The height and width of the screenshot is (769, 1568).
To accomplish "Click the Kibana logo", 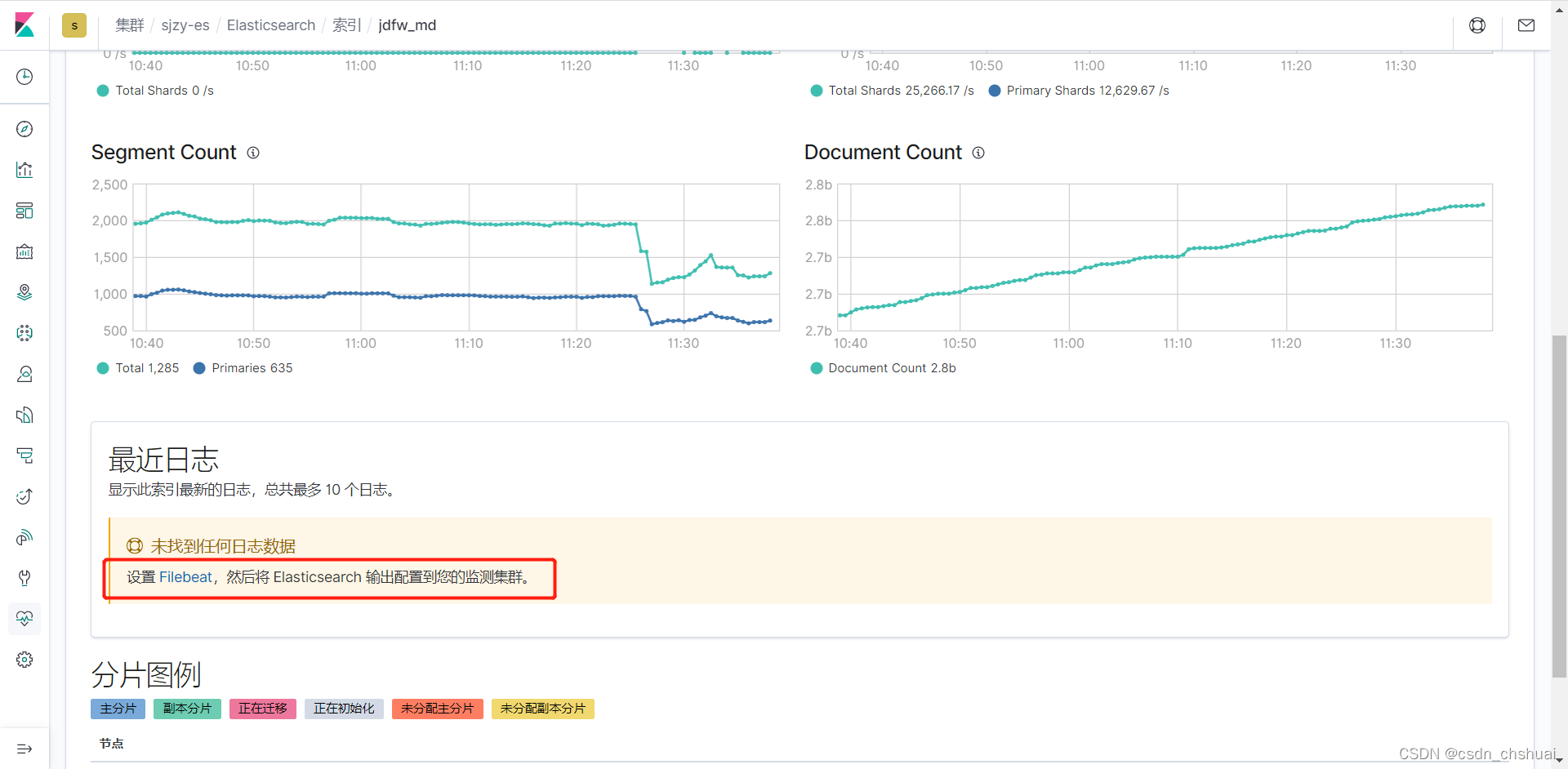I will click(24, 25).
